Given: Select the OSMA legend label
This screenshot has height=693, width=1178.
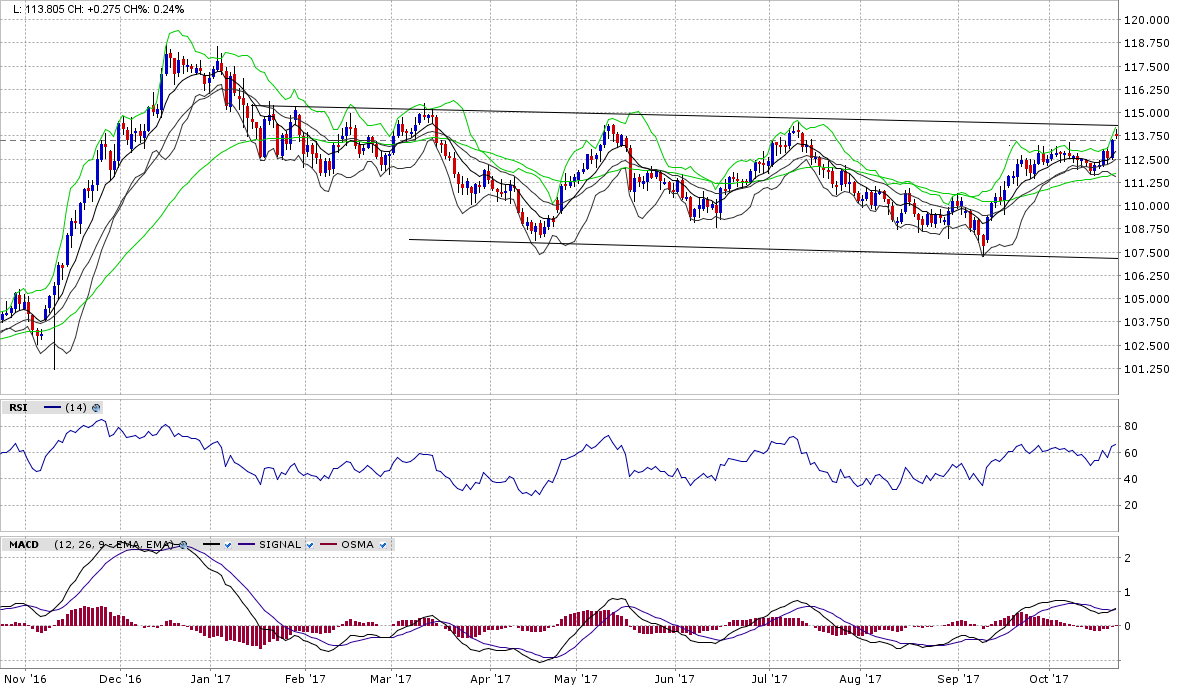Looking at the screenshot, I should click(x=357, y=545).
